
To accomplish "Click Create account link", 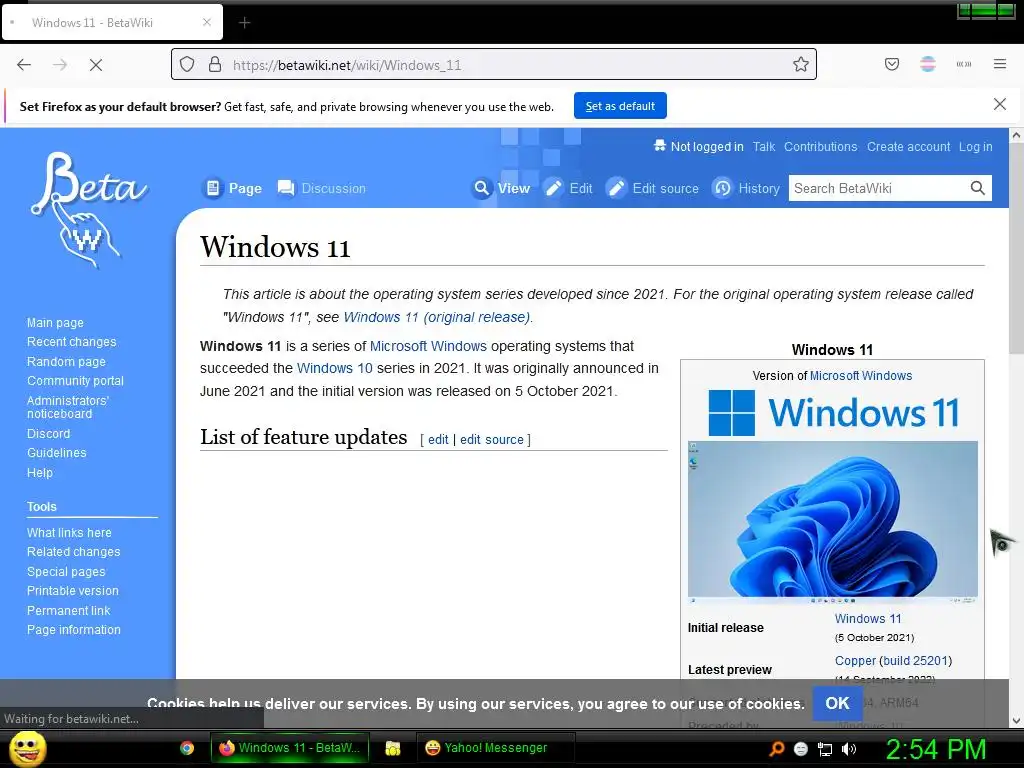I will point(908,146).
